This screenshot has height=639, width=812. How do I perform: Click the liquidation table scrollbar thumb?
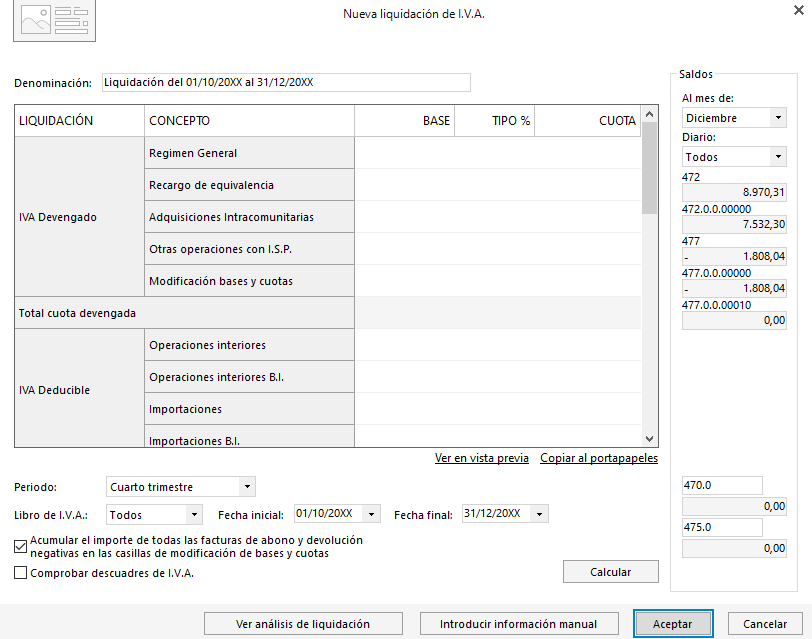point(649,168)
